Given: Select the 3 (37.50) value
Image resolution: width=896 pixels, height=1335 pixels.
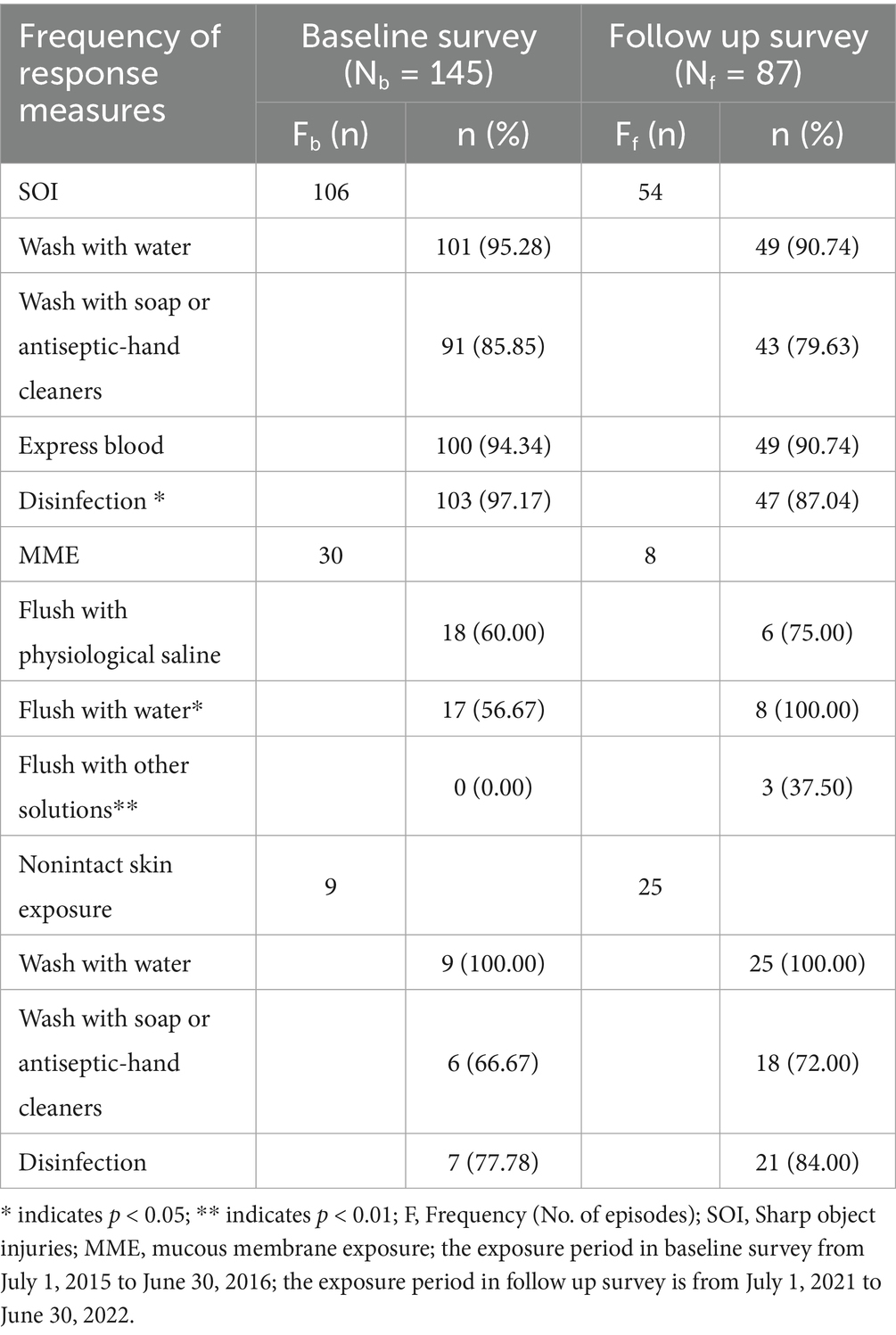Looking at the screenshot, I should [807, 787].
